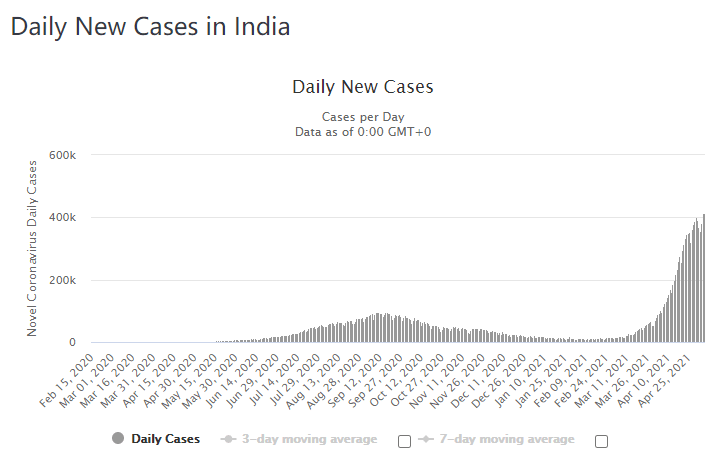This screenshot has height=461, width=718.
Task: Click the Daily New Cases chart title
Action: tap(363, 87)
